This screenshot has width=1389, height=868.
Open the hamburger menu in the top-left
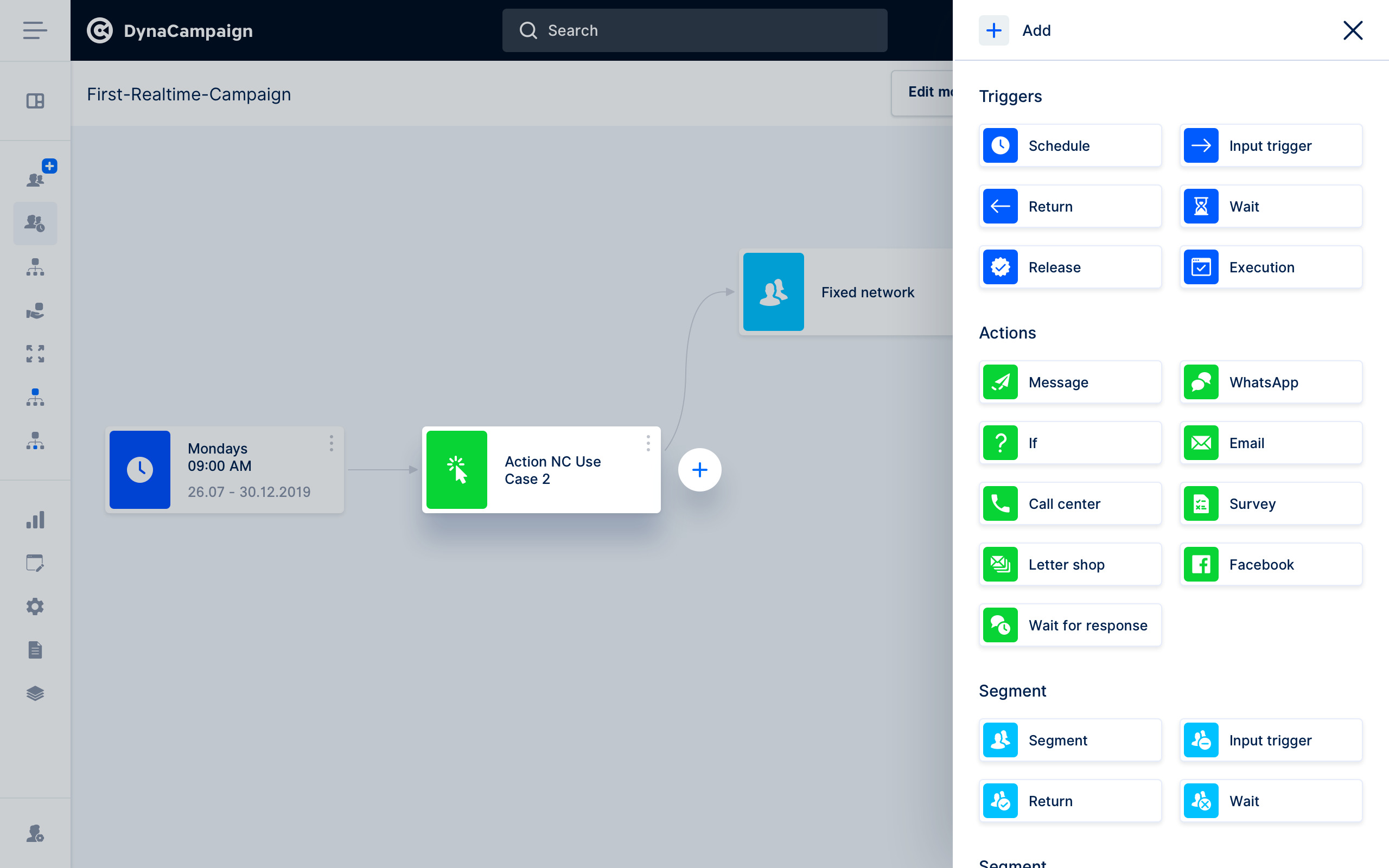coord(35,30)
